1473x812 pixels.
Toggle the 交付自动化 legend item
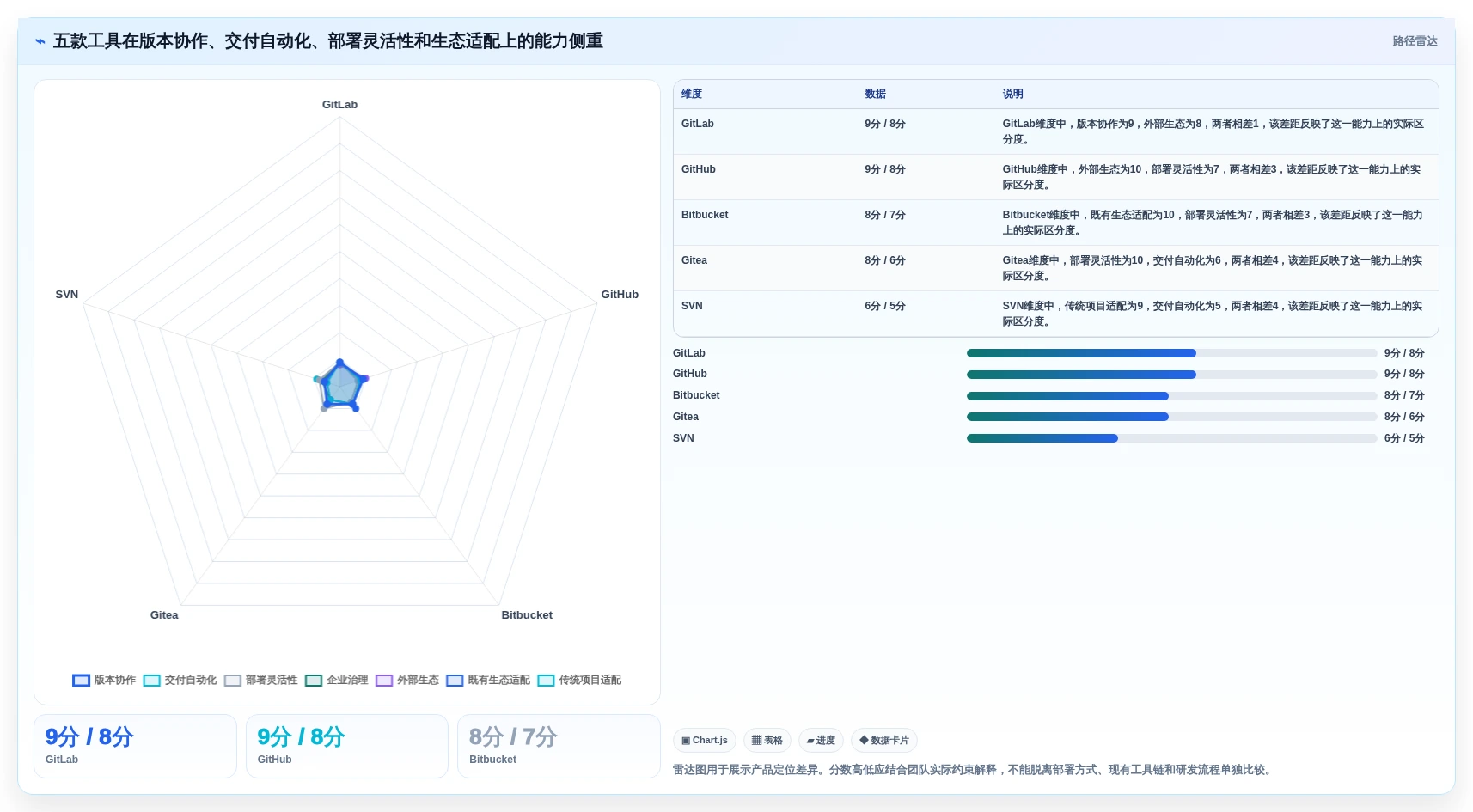tap(180, 680)
